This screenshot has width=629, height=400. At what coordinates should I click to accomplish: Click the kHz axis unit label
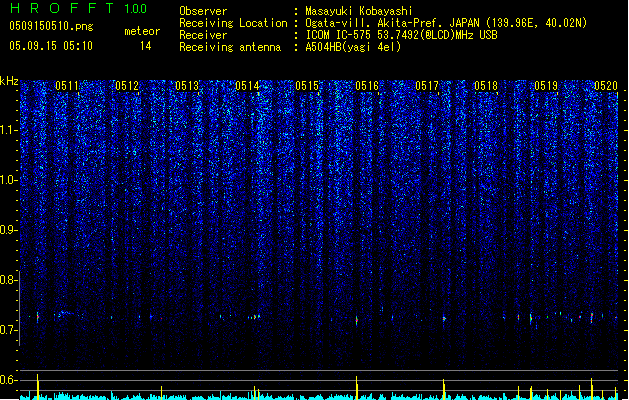(x=9, y=81)
